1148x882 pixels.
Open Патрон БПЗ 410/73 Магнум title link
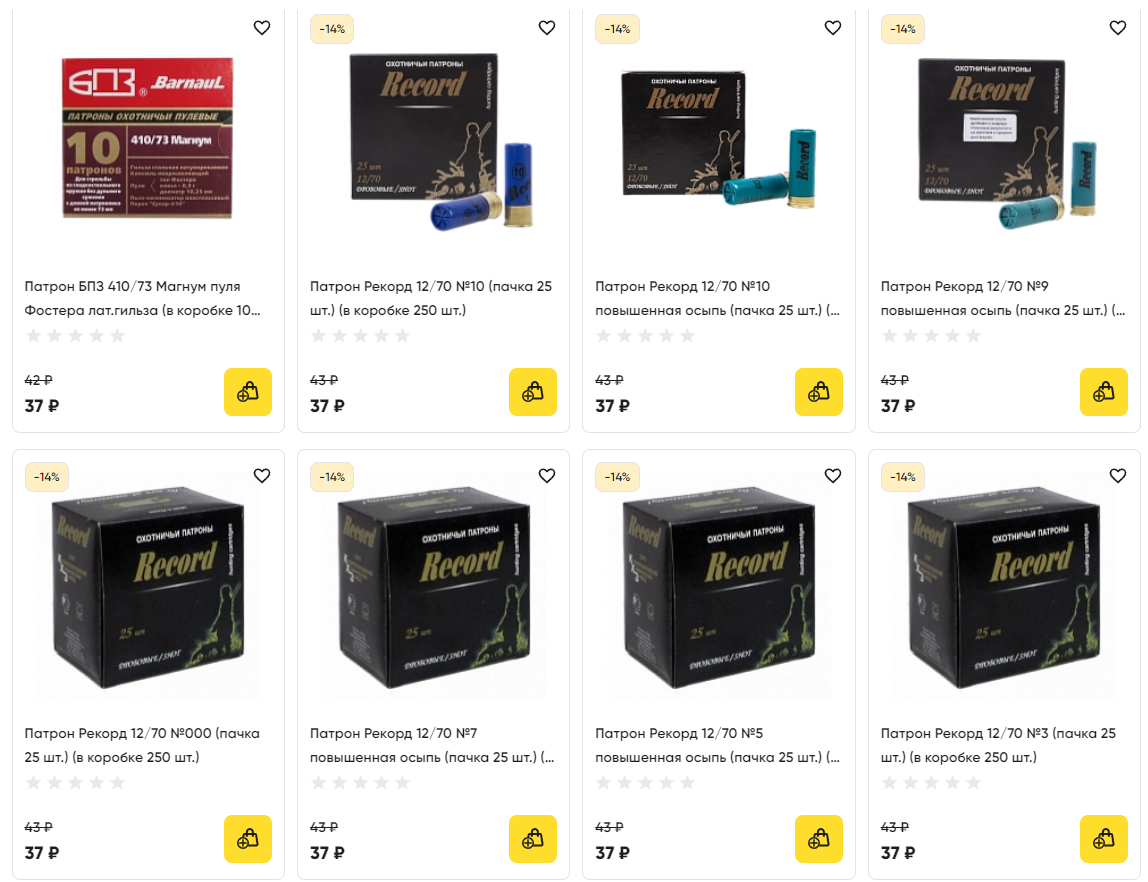pyautogui.click(x=143, y=298)
